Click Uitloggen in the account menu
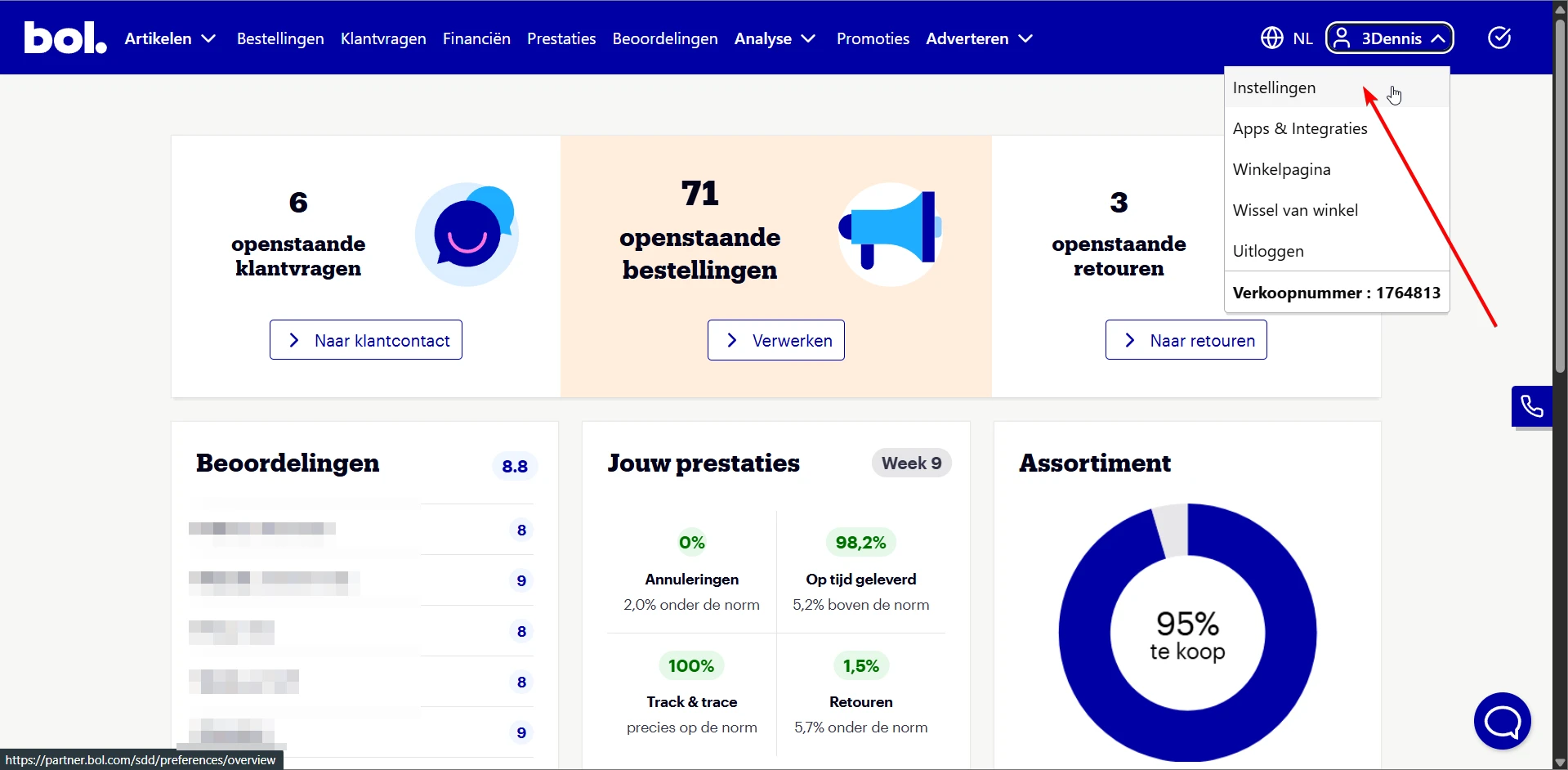The width and height of the screenshot is (1568, 770). click(x=1268, y=251)
